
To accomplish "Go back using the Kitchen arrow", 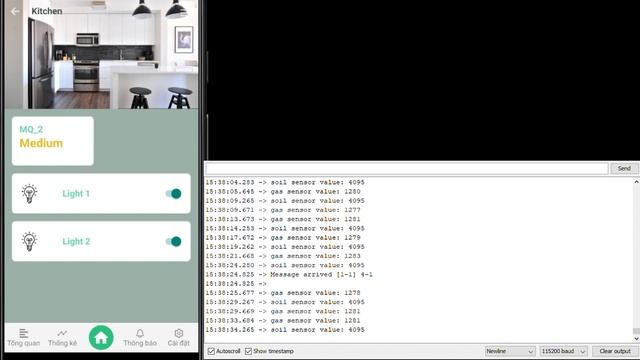I will tap(16, 11).
